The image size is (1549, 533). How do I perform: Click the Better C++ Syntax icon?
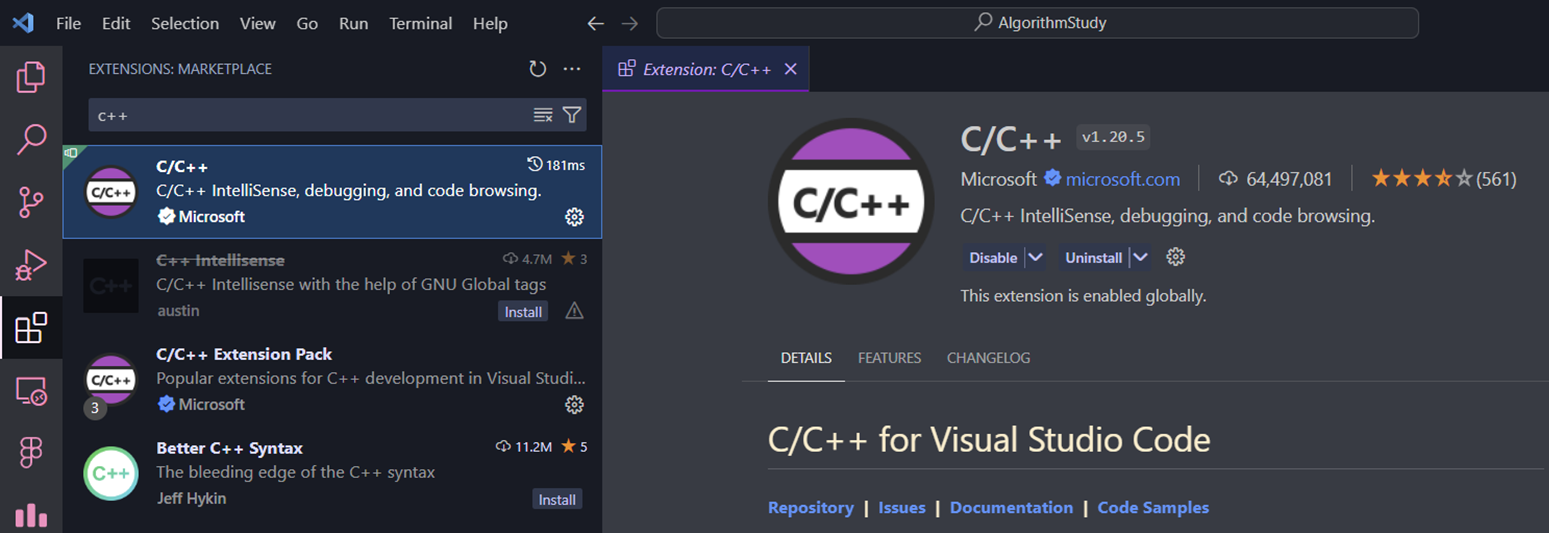111,474
